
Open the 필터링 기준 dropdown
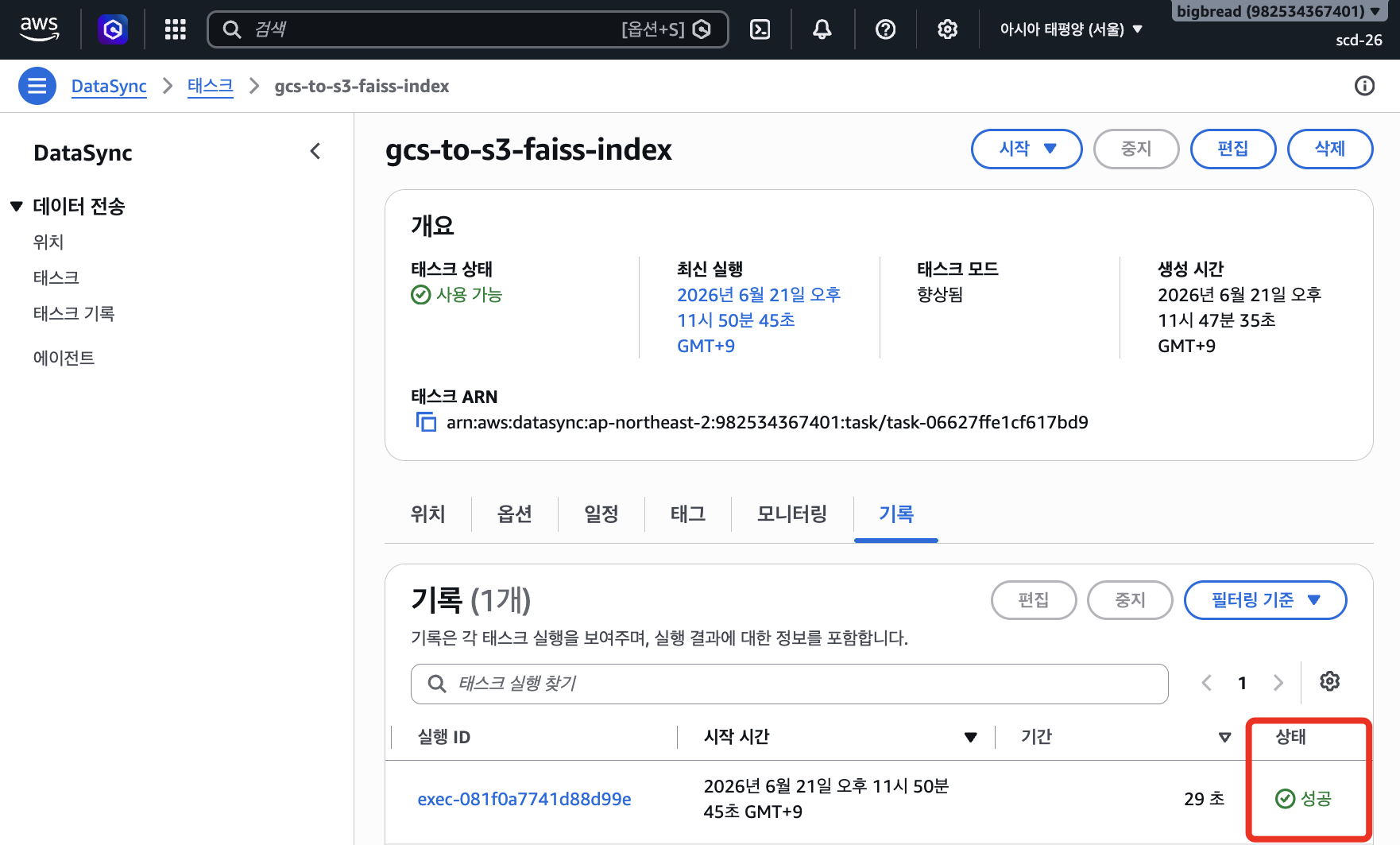point(1265,600)
